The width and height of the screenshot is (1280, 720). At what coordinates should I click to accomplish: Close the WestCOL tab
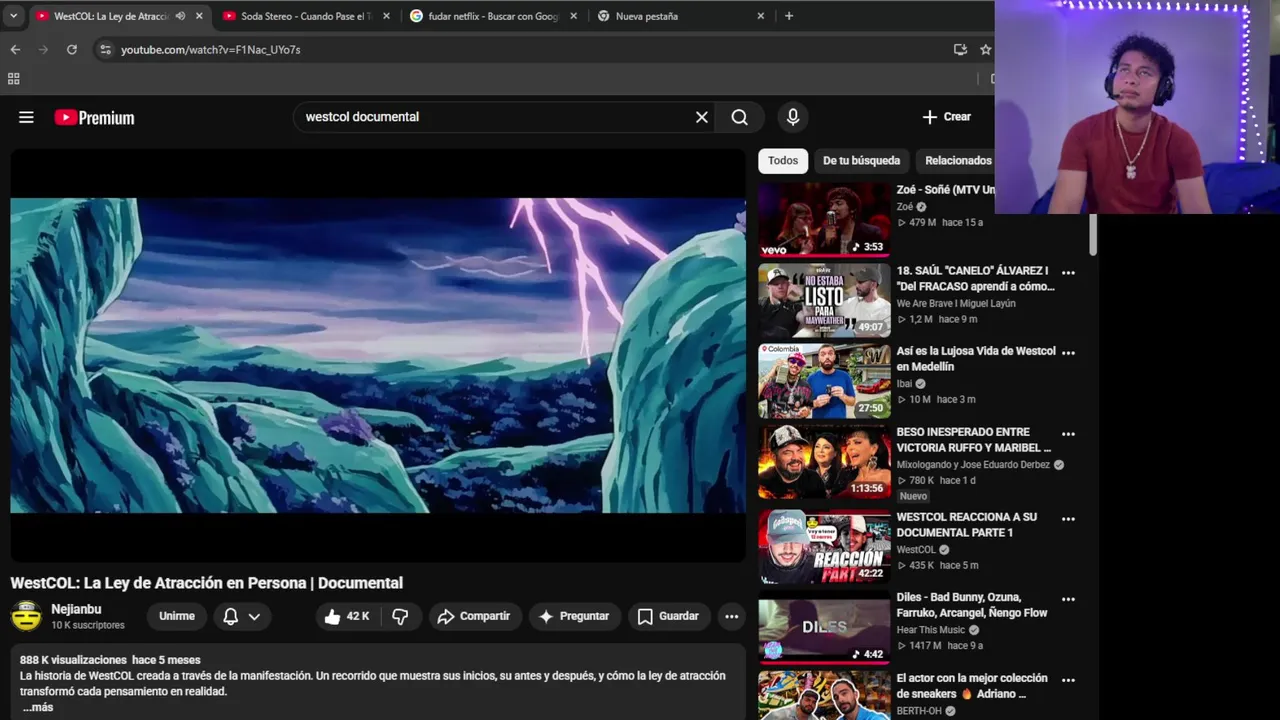(x=199, y=16)
